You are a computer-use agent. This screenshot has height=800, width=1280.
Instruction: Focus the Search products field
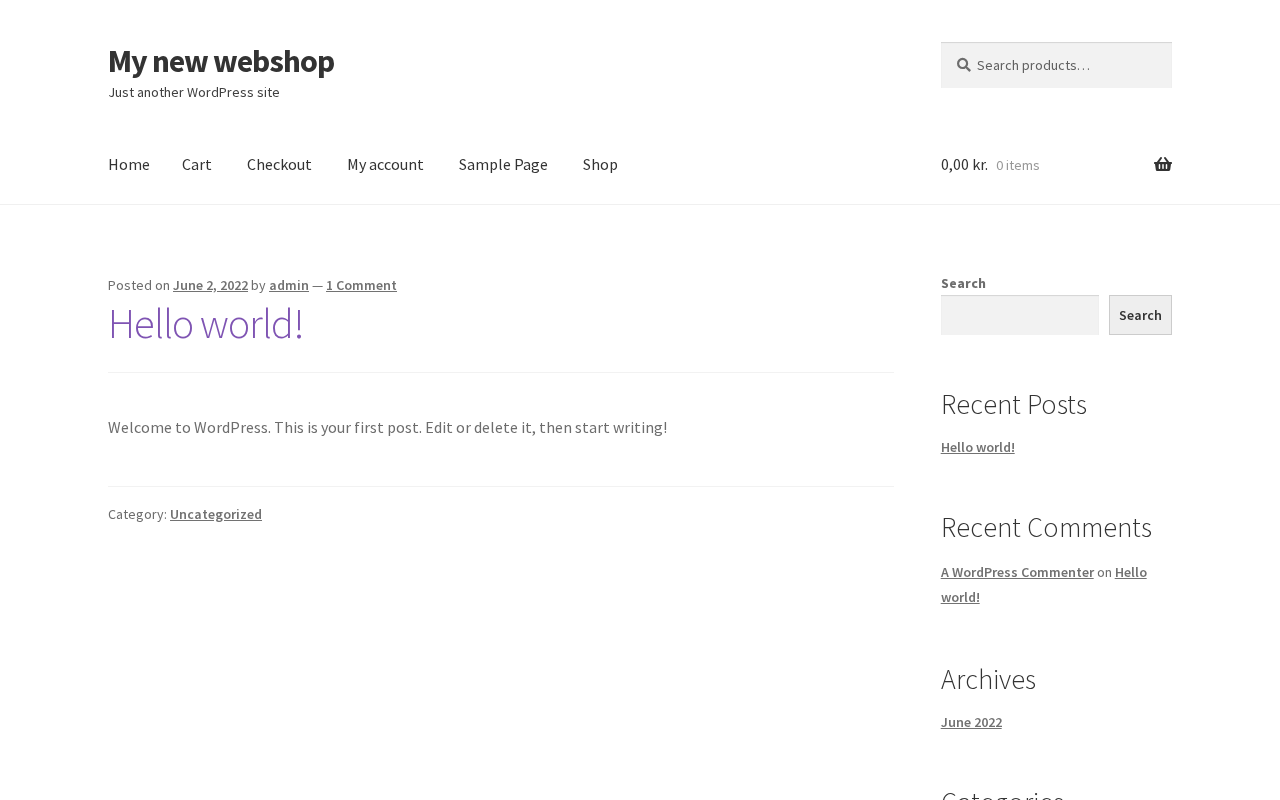1066,65
